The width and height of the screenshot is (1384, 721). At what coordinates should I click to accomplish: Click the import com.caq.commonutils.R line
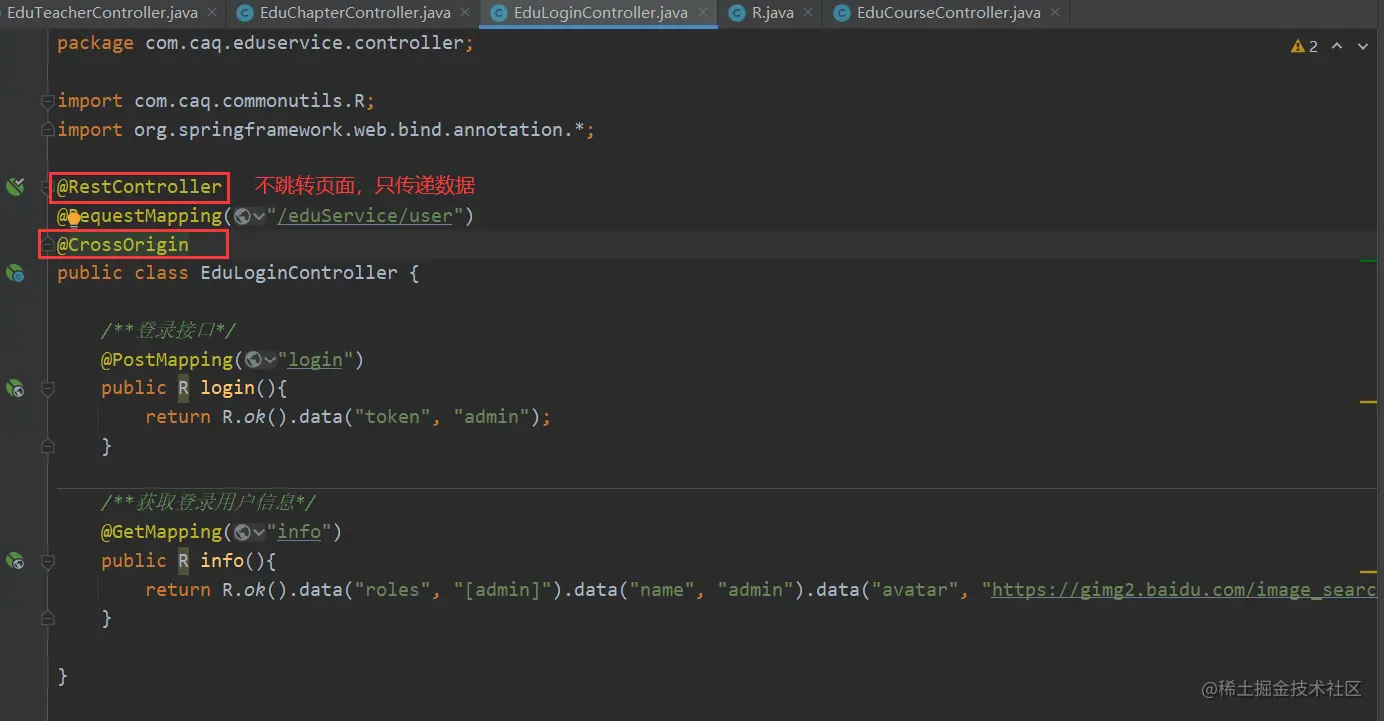tap(216, 101)
